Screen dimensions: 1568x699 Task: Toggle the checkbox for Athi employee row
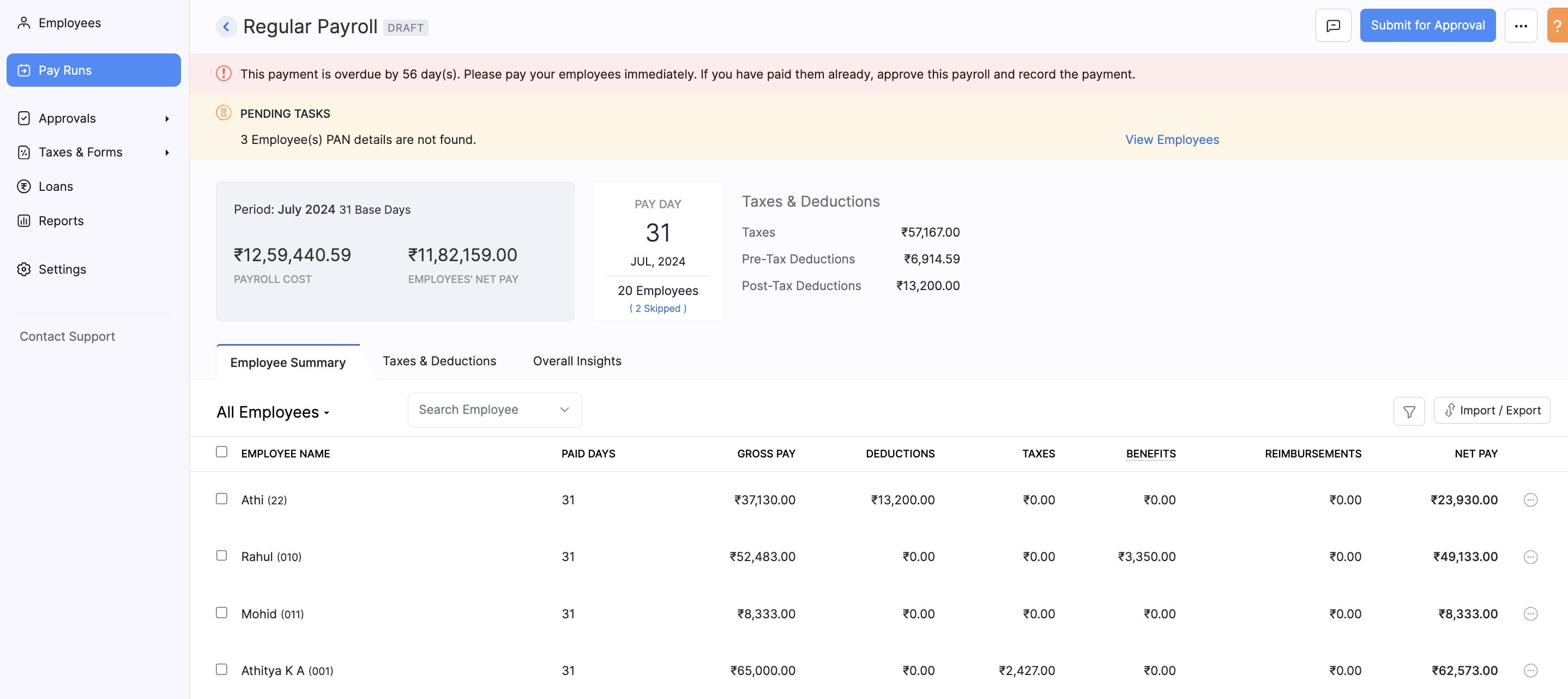pyautogui.click(x=221, y=498)
